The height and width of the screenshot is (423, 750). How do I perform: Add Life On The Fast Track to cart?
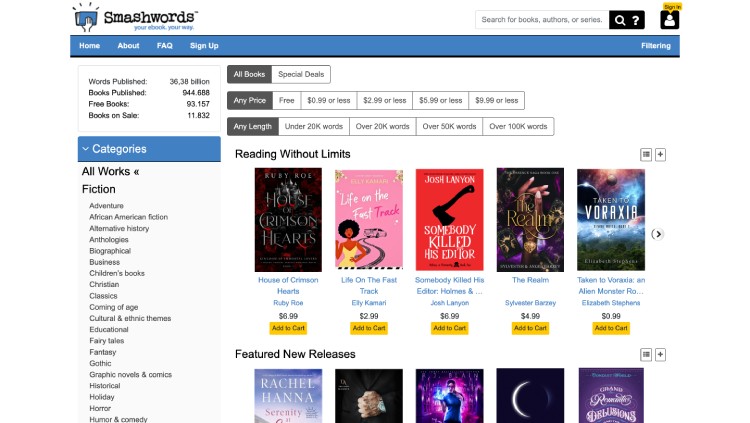[x=369, y=328]
